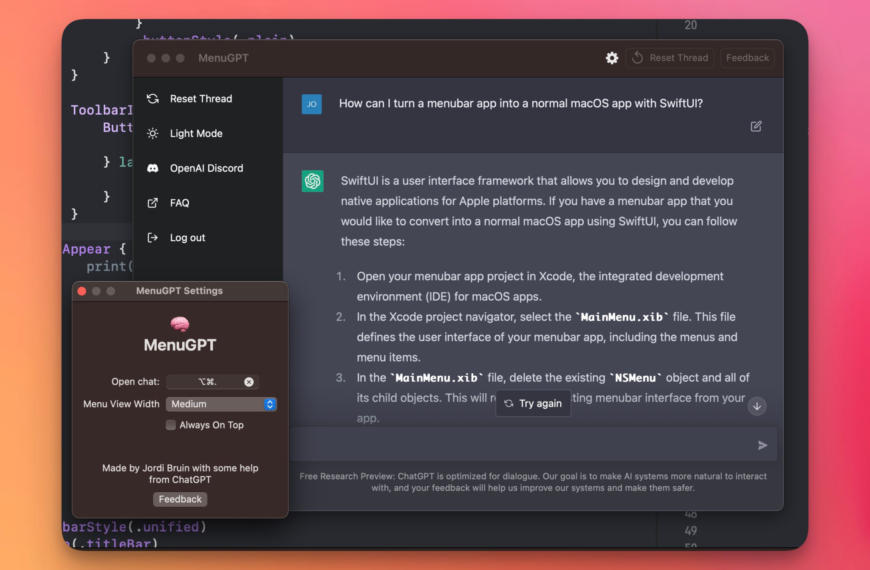Viewport: 870px width, 570px height.
Task: Click 'barStyle(.unified)' in the background code editor
Action: click(x=134, y=527)
